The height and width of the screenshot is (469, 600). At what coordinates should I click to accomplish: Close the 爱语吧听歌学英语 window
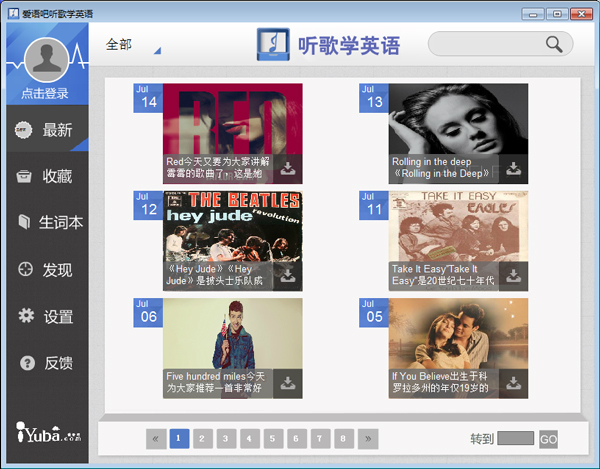click(582, 14)
